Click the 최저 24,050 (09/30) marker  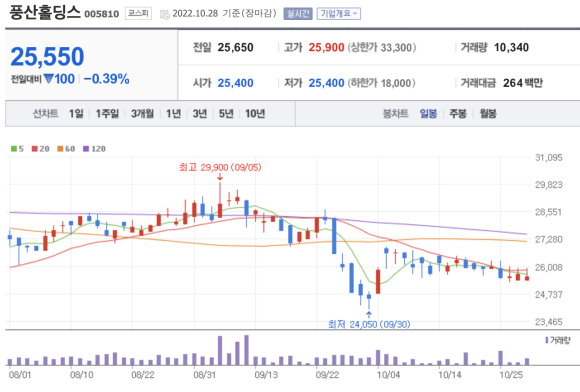tap(369, 324)
